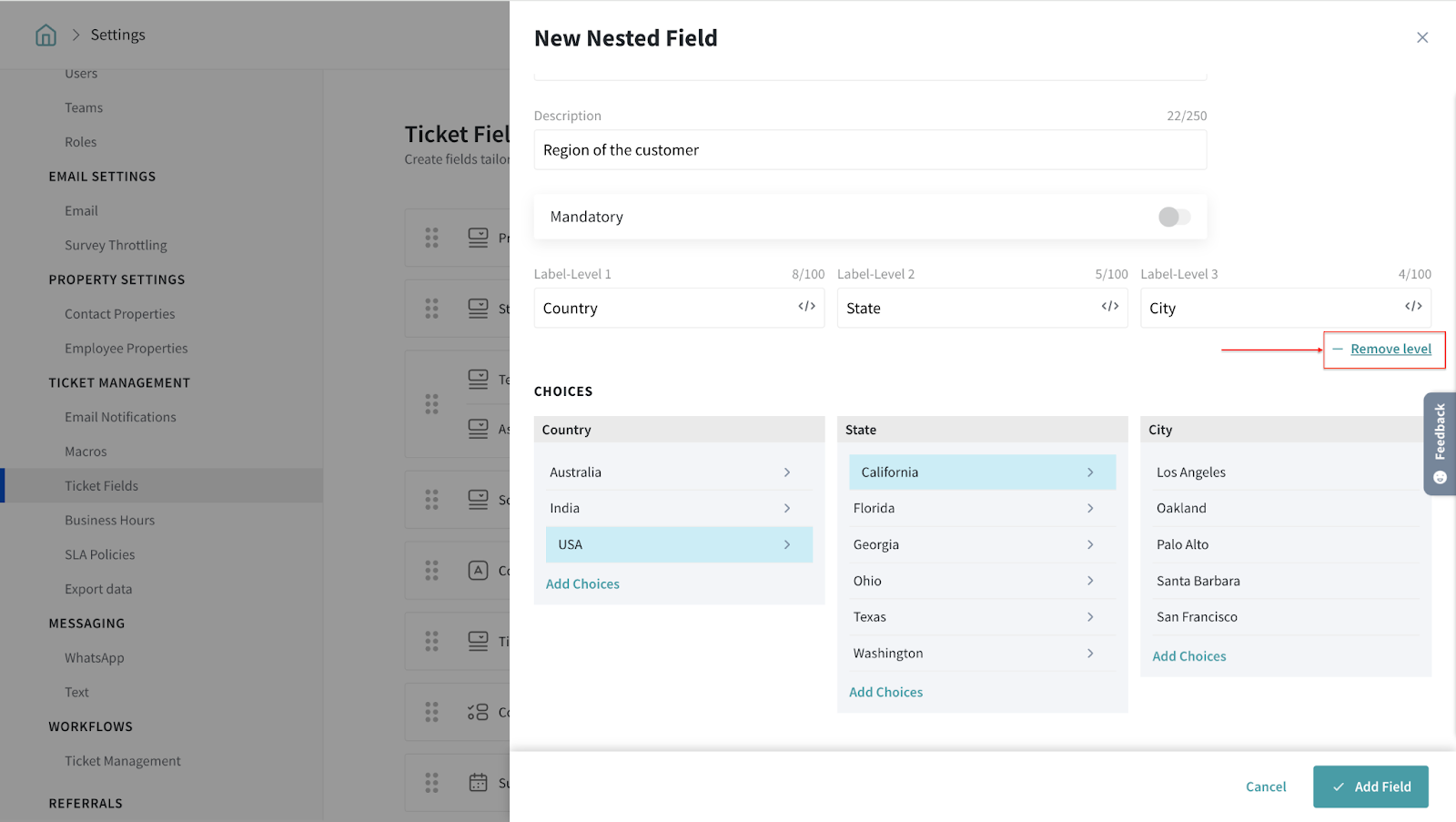1456x822 pixels.
Task: Click the Add Field button
Action: click(x=1370, y=786)
